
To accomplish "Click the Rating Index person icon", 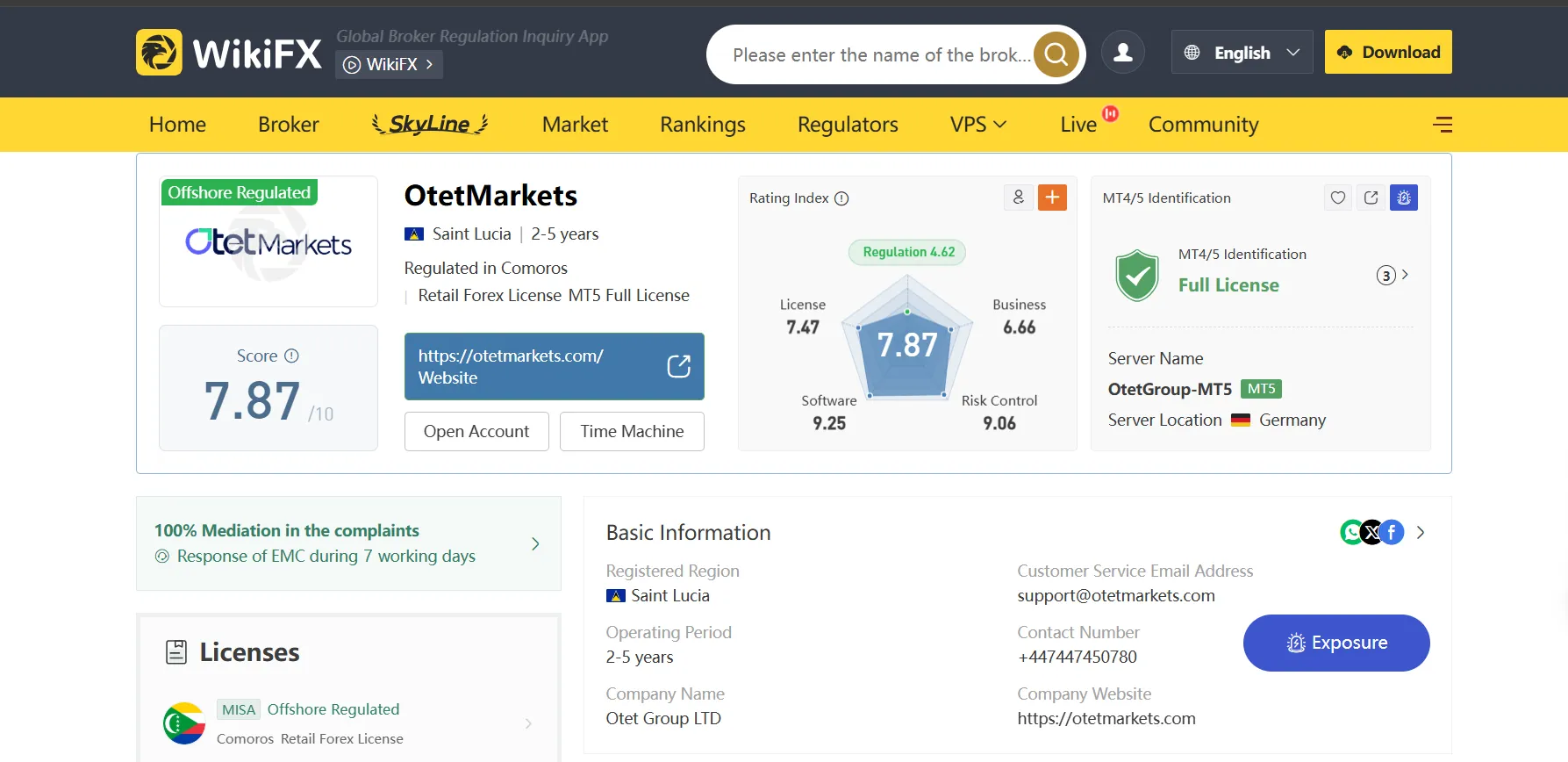I will pyautogui.click(x=1018, y=198).
